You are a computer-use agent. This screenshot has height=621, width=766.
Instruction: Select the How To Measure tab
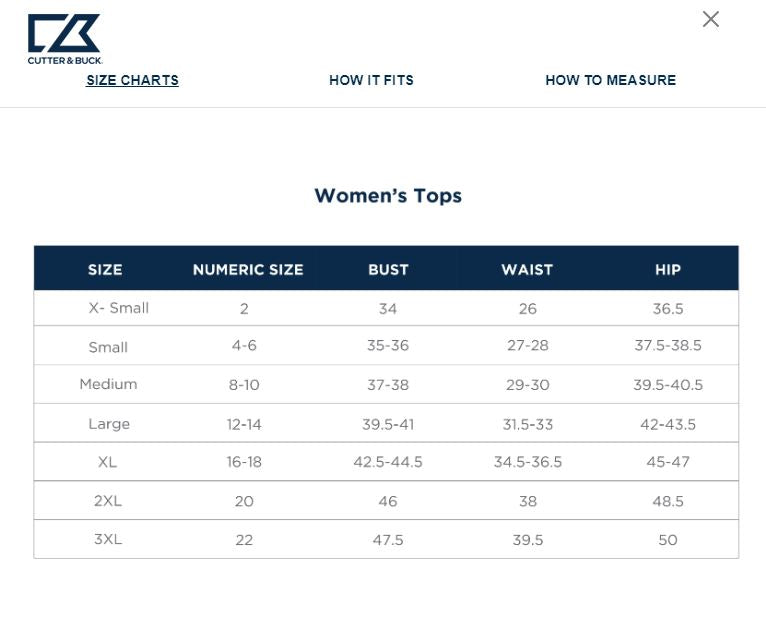[610, 80]
